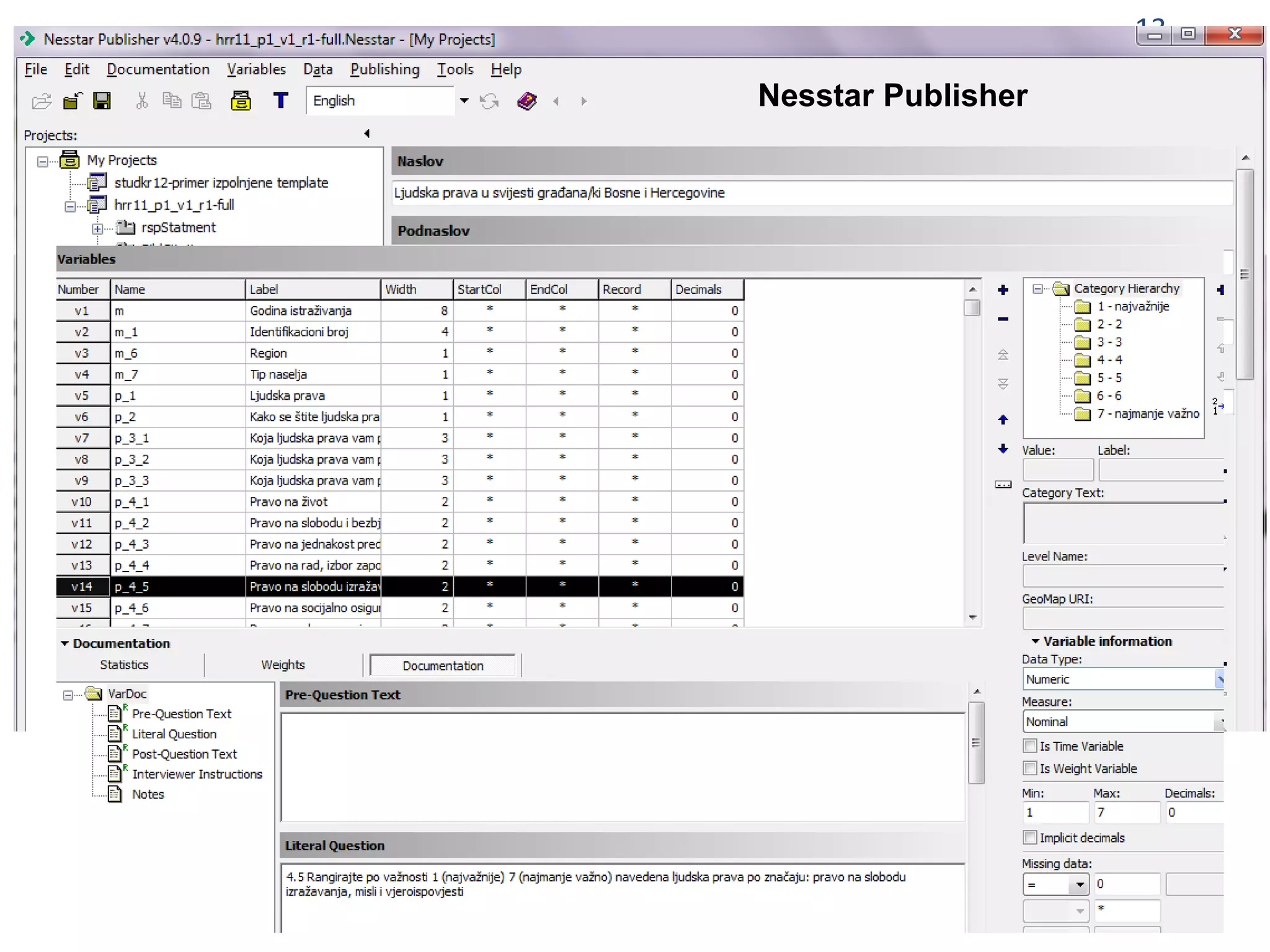The image size is (1270, 952).
Task: Click the forward navigation arrow
Action: [x=584, y=101]
